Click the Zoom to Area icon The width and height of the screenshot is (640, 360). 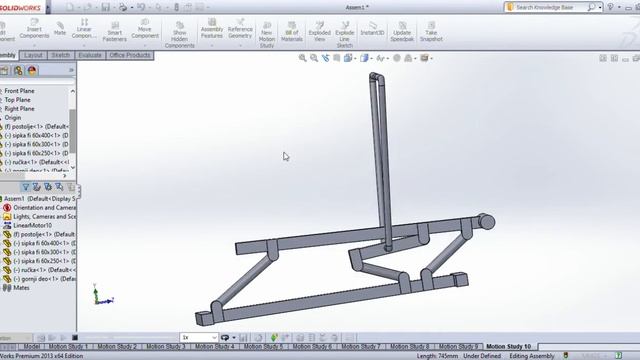(x=314, y=58)
